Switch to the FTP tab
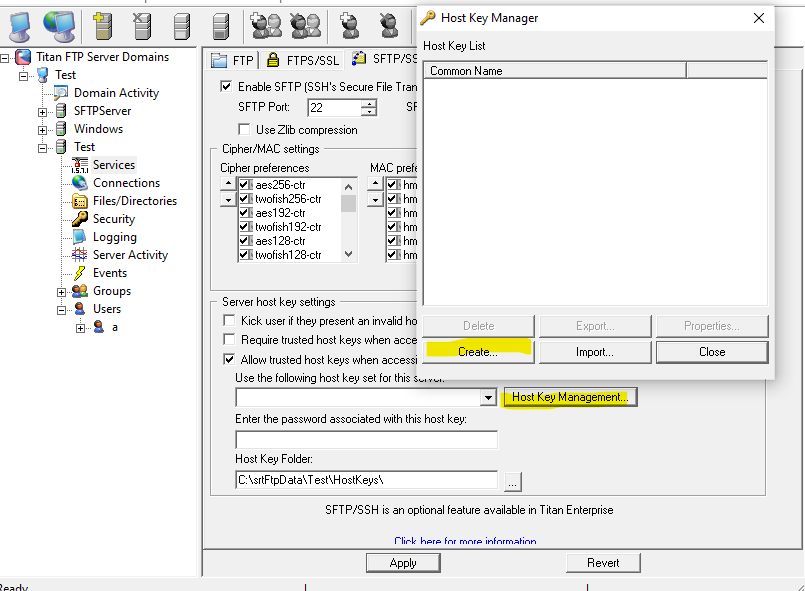The image size is (805, 591). click(233, 60)
